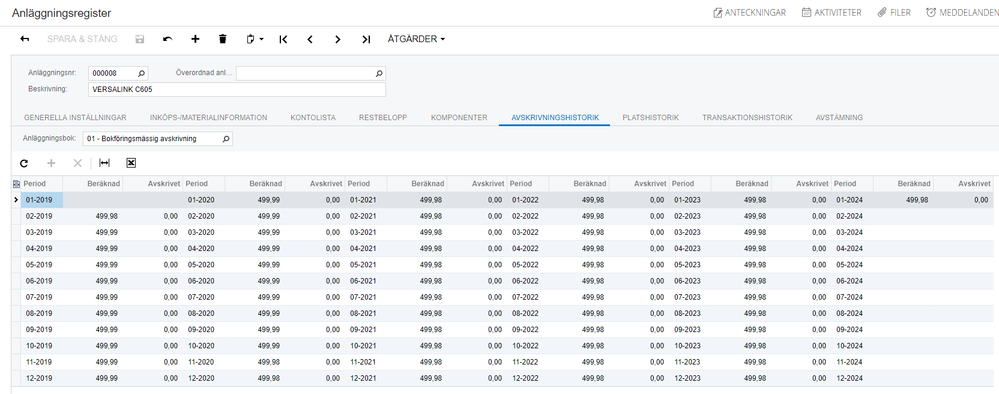Refresh the grid
This screenshot has width=999, height=394.
24,164
